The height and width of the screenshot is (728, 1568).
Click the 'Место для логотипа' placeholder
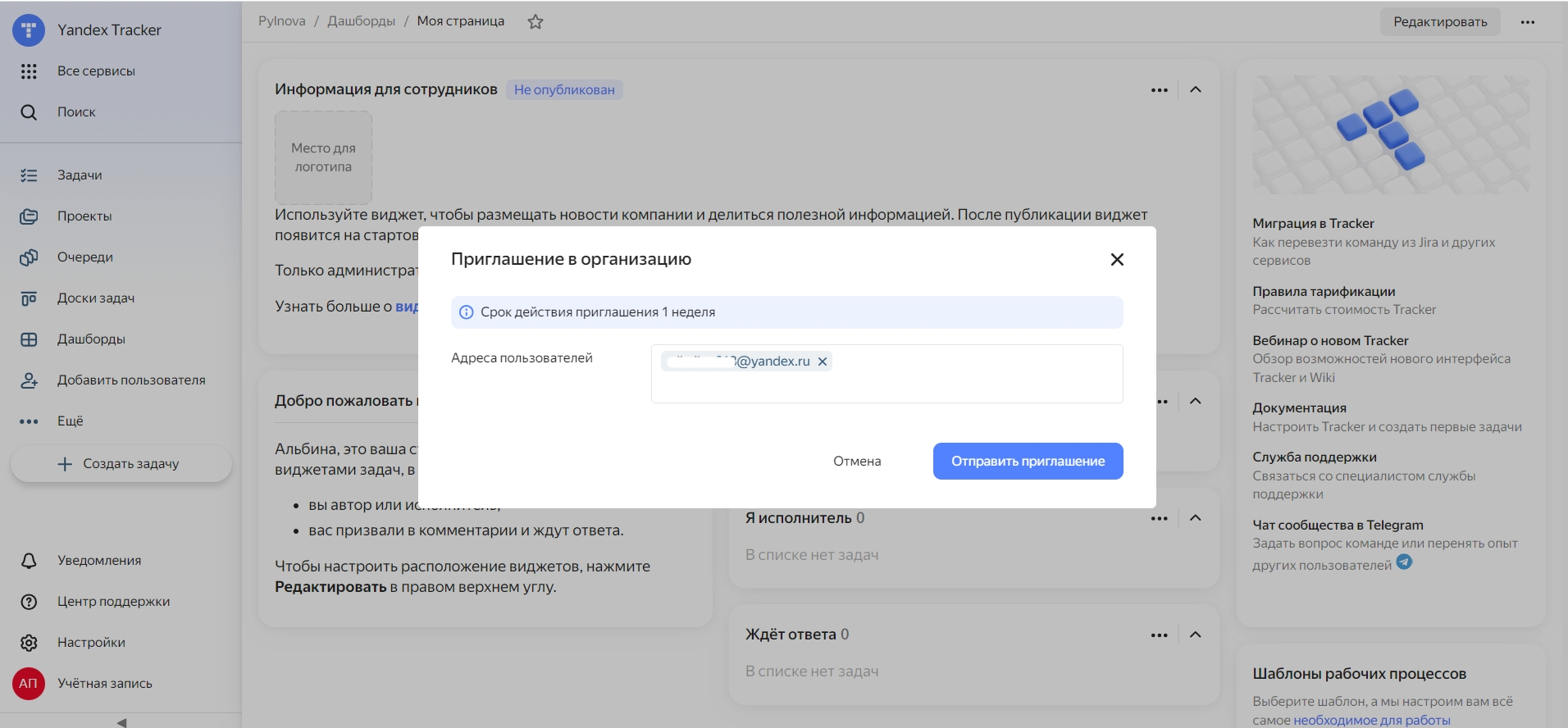323,157
